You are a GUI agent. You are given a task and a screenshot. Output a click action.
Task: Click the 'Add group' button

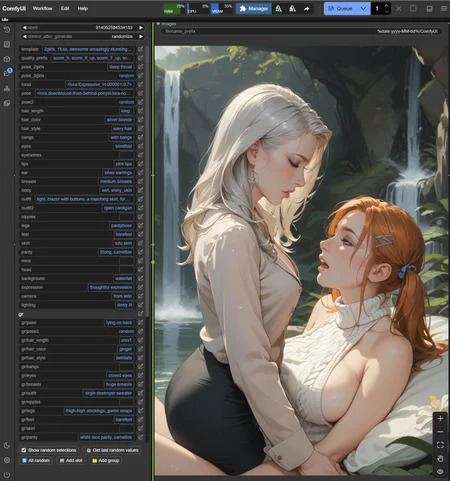(x=106, y=461)
